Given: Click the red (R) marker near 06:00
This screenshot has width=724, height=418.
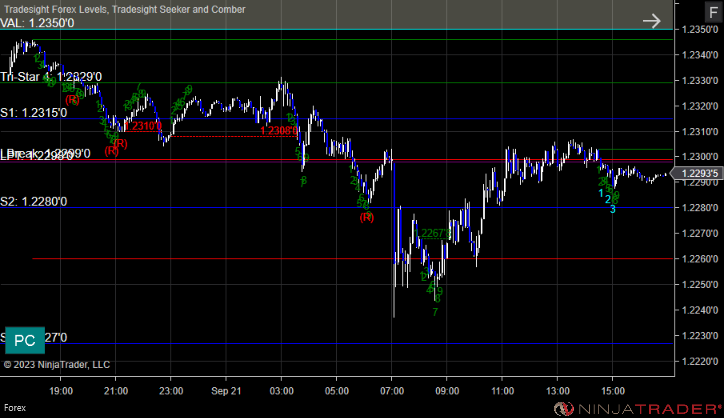Looking at the screenshot, I should tap(367, 217).
